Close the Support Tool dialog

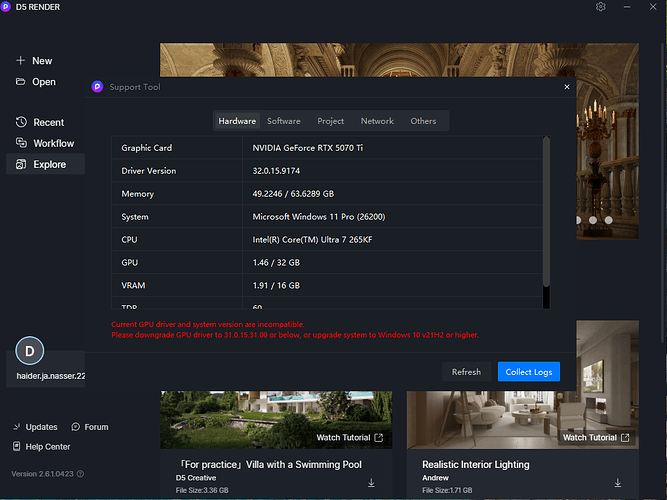[x=566, y=87]
